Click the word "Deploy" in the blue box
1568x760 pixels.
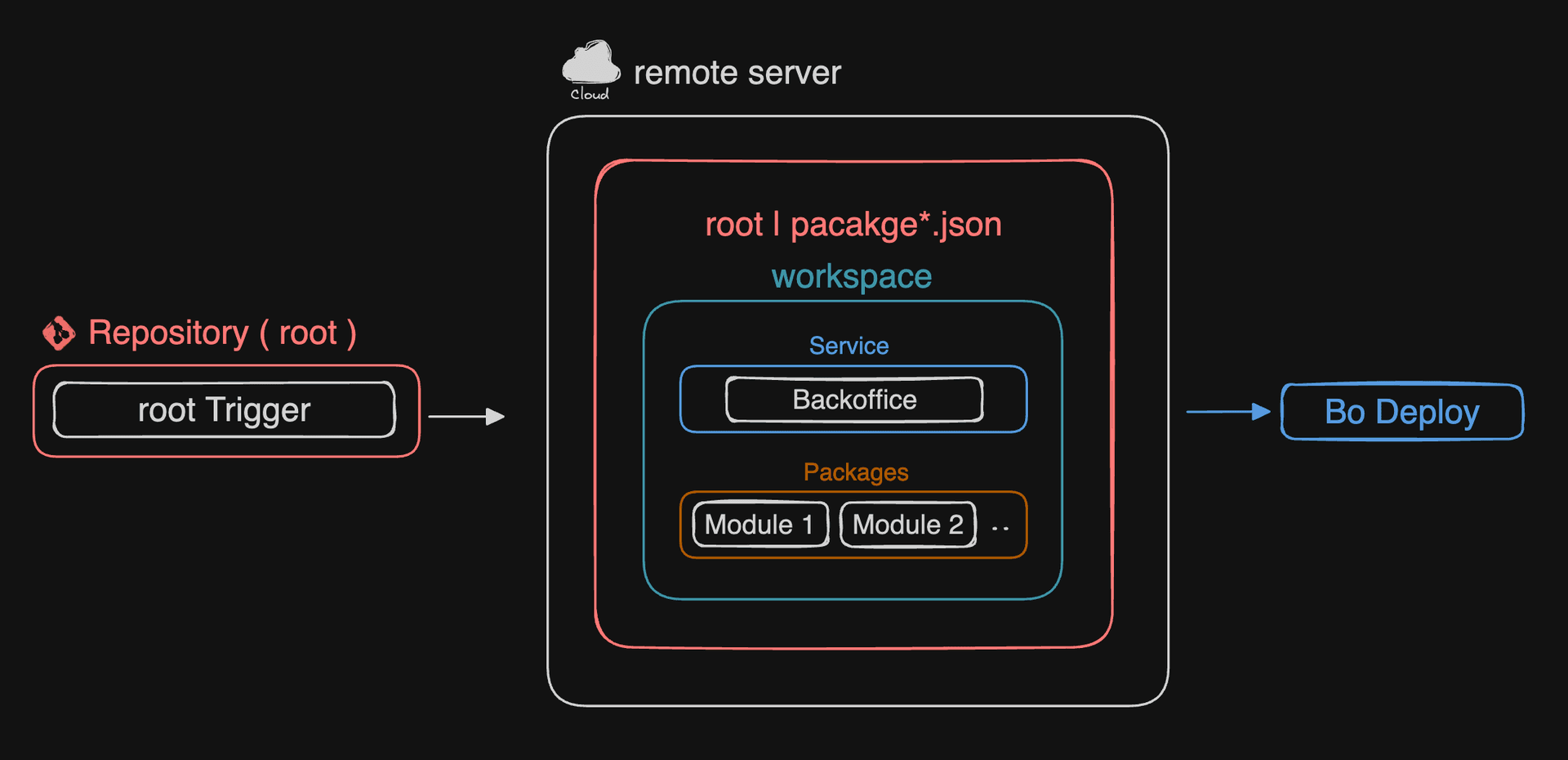pos(1427,413)
